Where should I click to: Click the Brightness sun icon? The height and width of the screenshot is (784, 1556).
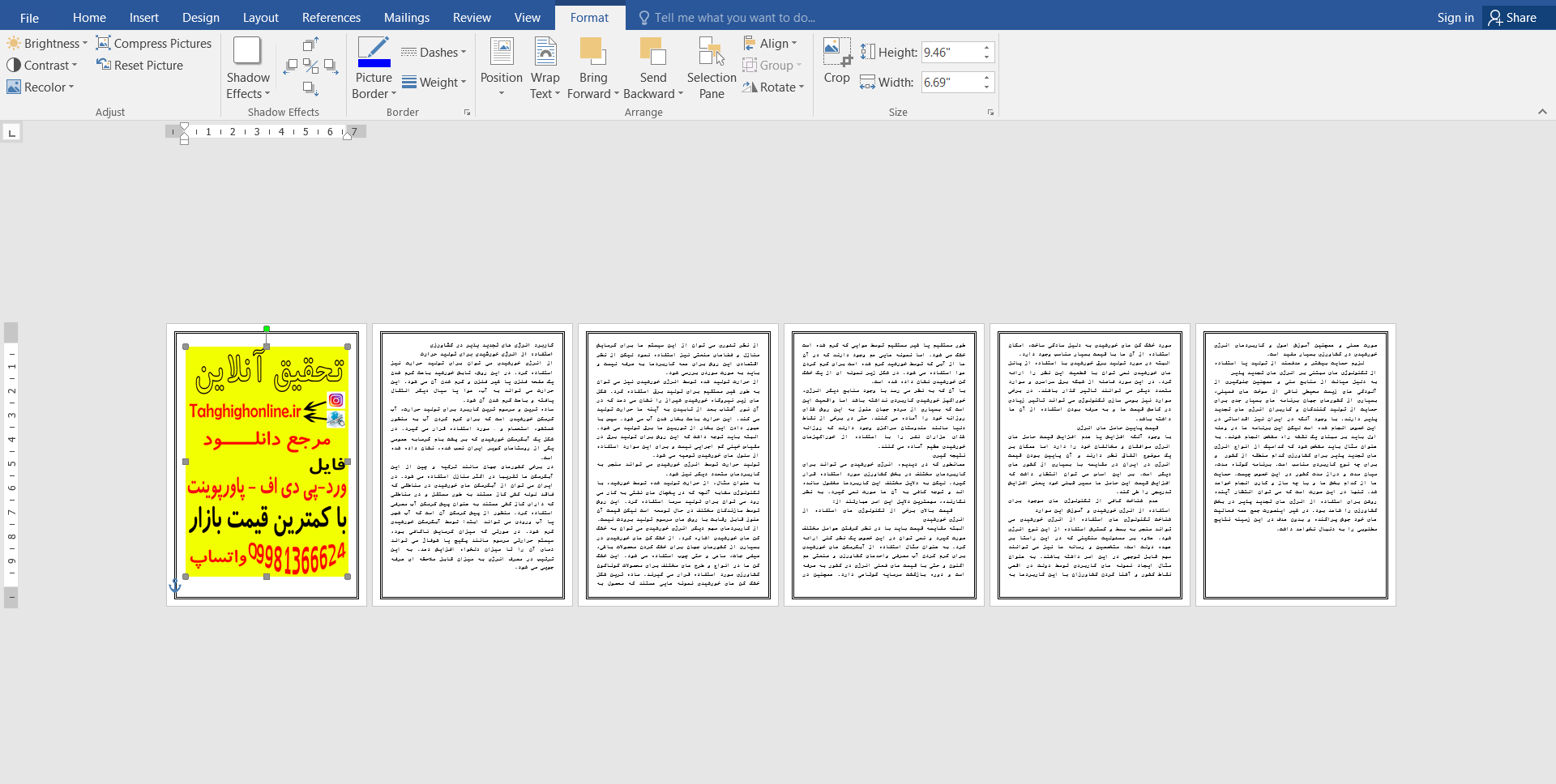coord(14,44)
